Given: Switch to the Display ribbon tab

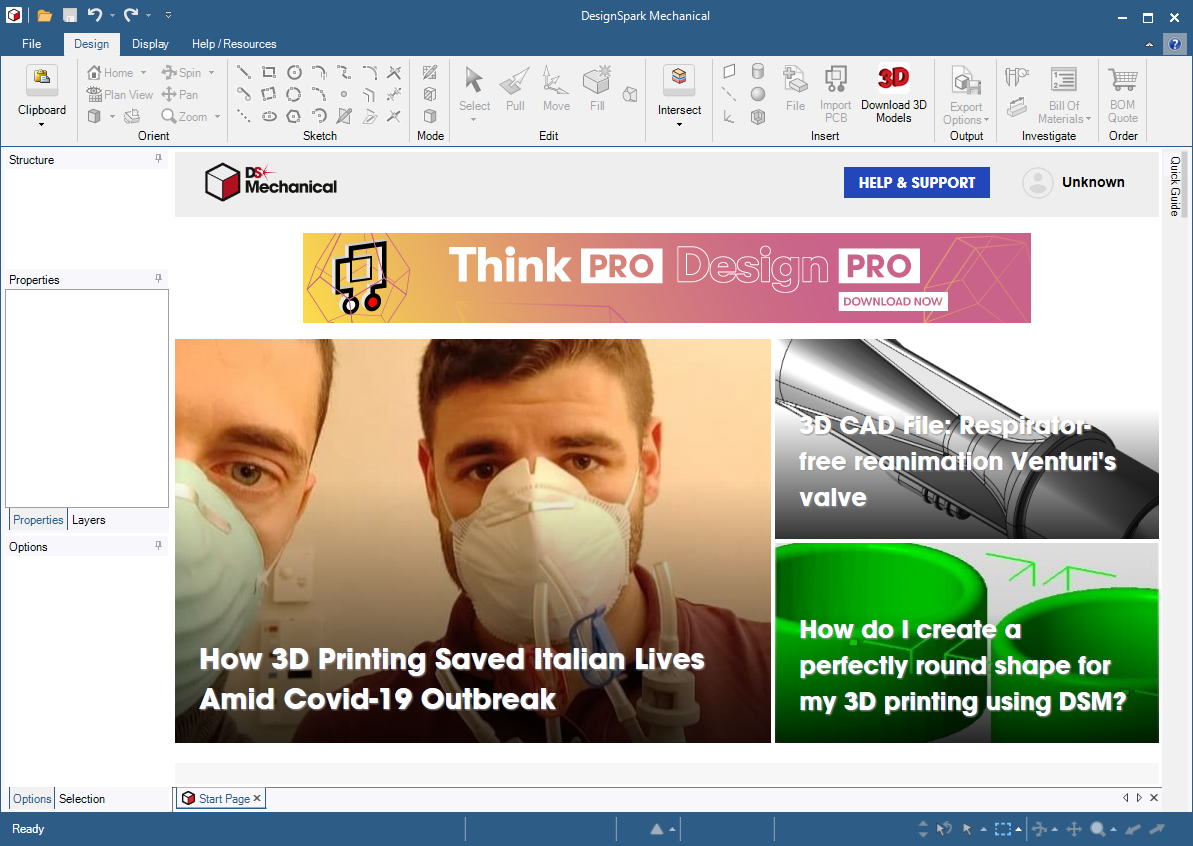Looking at the screenshot, I should (150, 44).
